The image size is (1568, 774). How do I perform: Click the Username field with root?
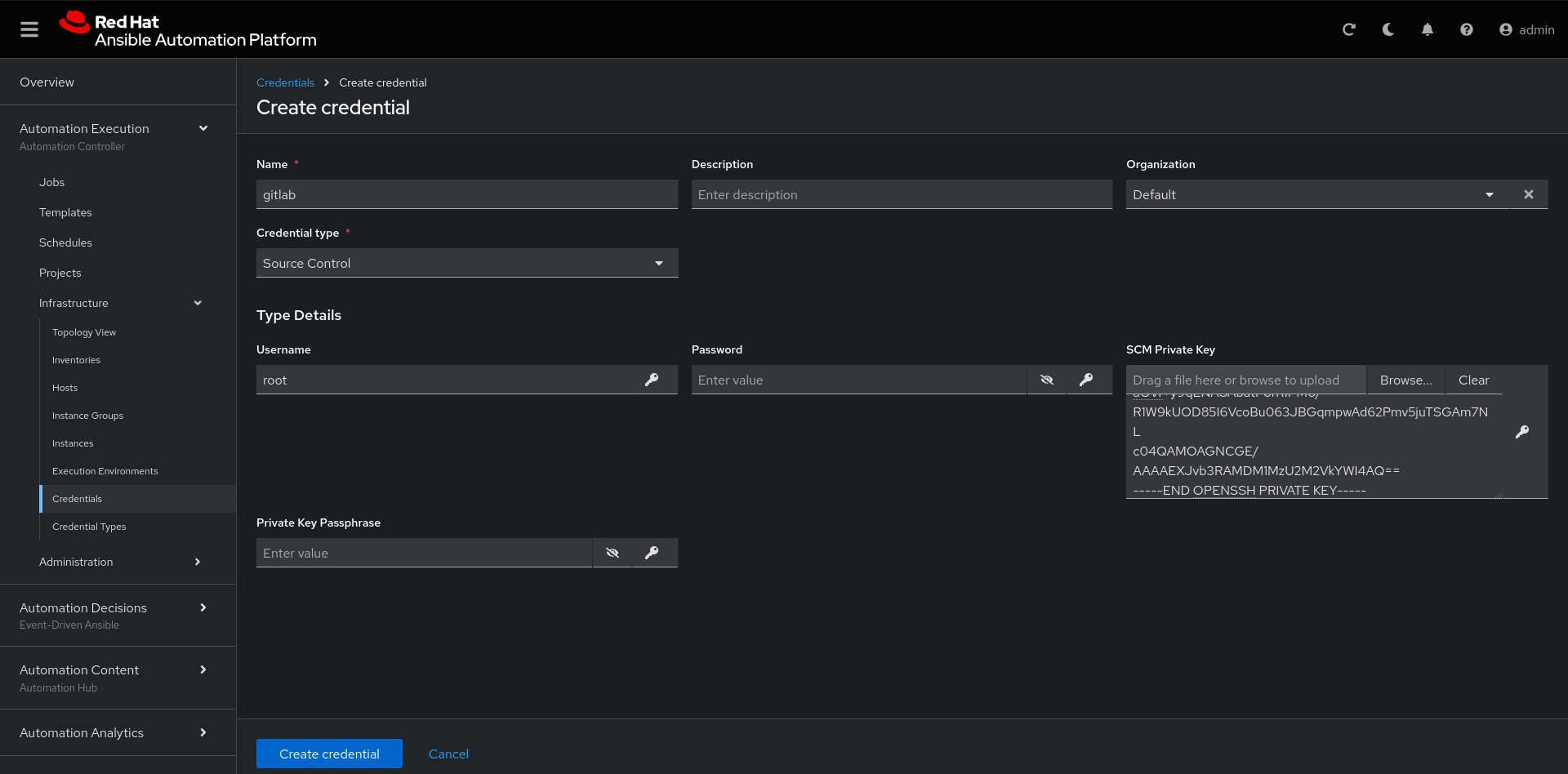[445, 380]
